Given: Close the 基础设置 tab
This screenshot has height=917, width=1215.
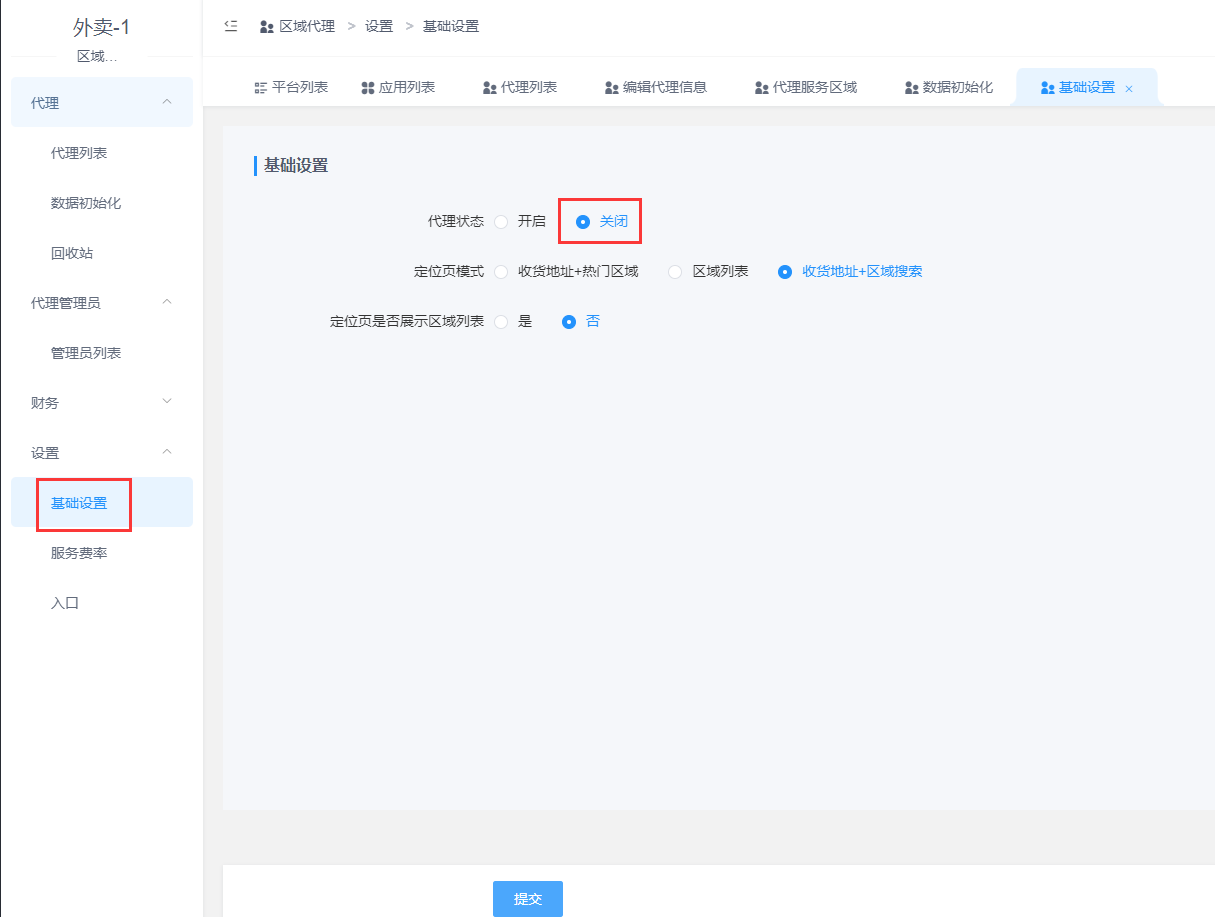Looking at the screenshot, I should (x=1129, y=89).
